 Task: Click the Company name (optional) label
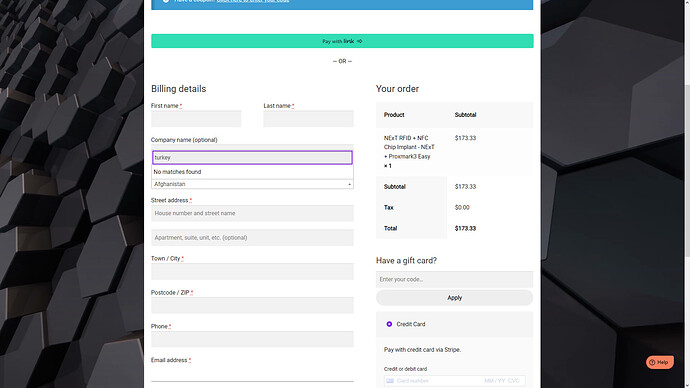(x=184, y=140)
